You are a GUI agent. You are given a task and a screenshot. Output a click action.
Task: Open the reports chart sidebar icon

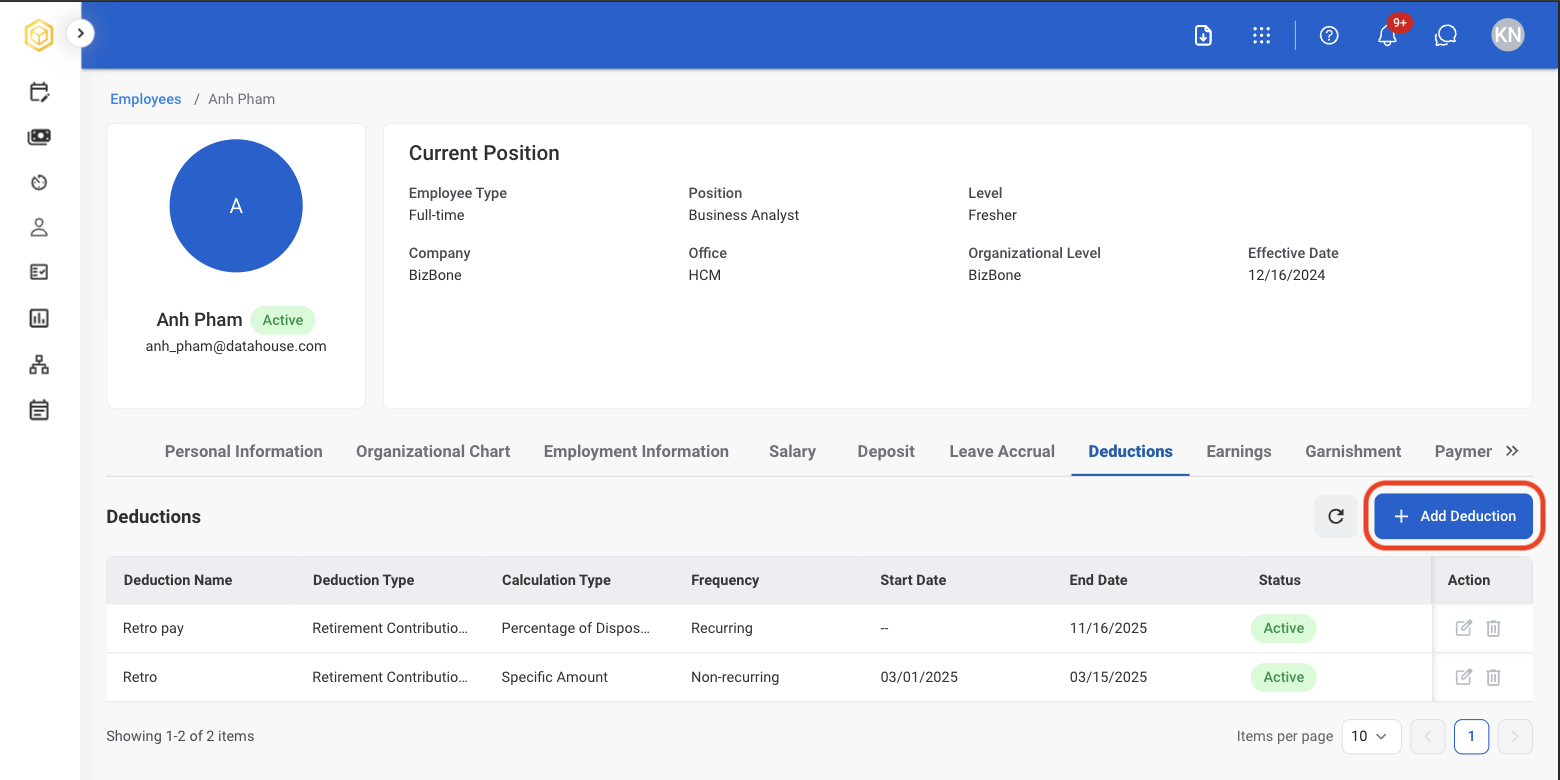[39, 319]
